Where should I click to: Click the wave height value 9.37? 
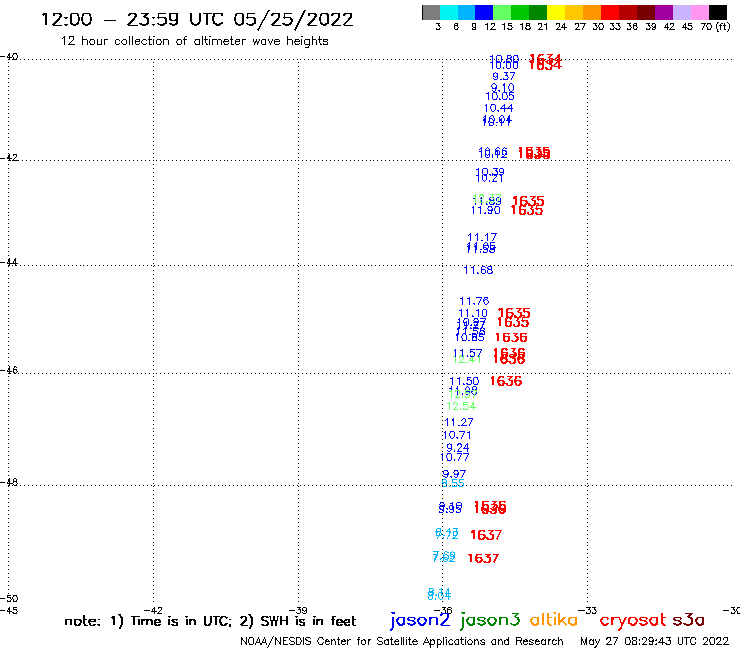coord(504,76)
